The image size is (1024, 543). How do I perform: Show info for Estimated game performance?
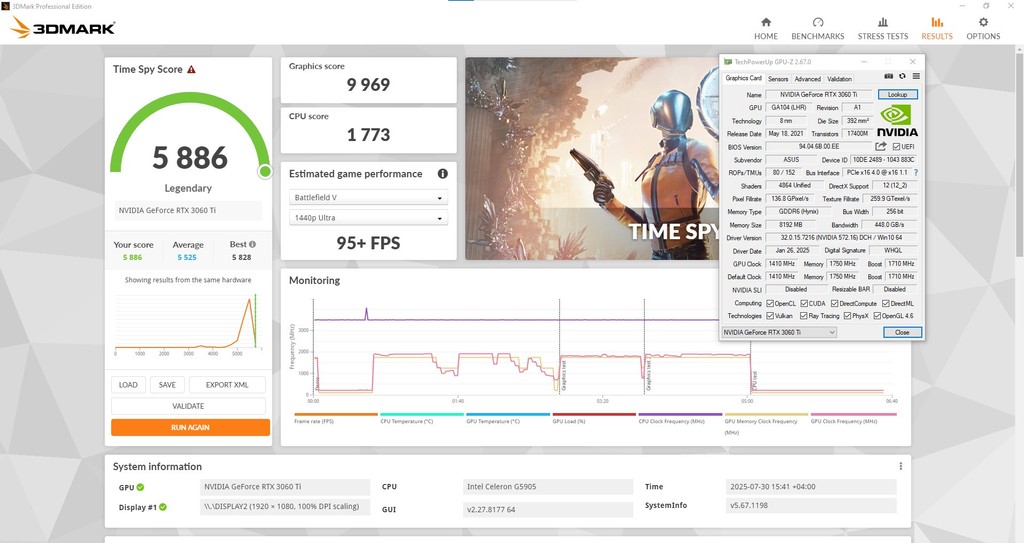click(443, 174)
